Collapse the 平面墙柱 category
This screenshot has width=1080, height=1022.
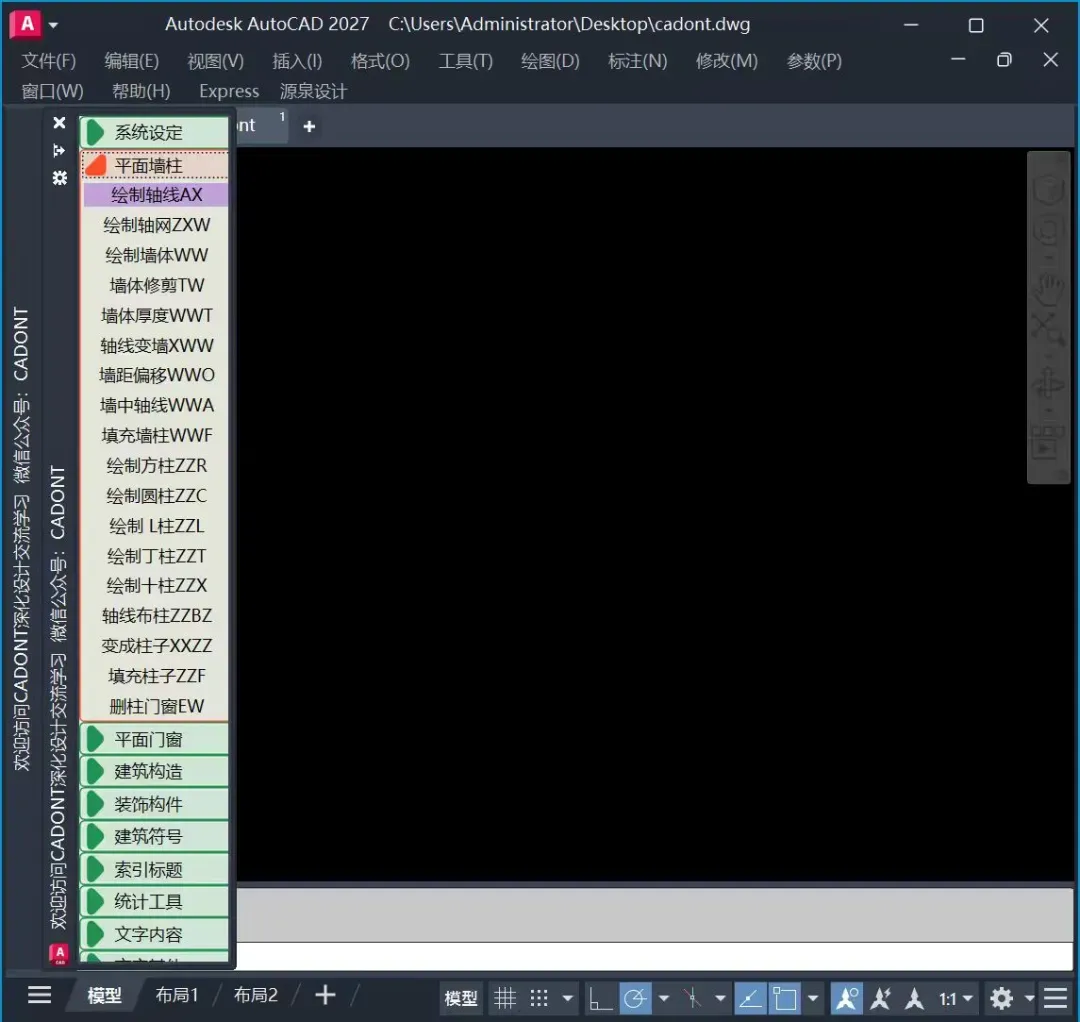click(x=154, y=165)
